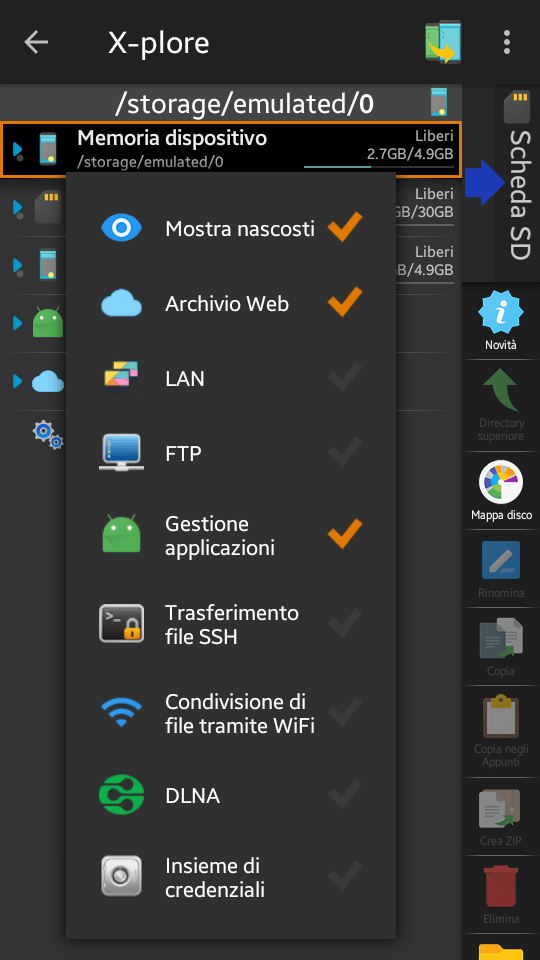Screen dimensions: 540x960
Task: Select Condivisione di file tramite WiFi
Action: [231, 713]
